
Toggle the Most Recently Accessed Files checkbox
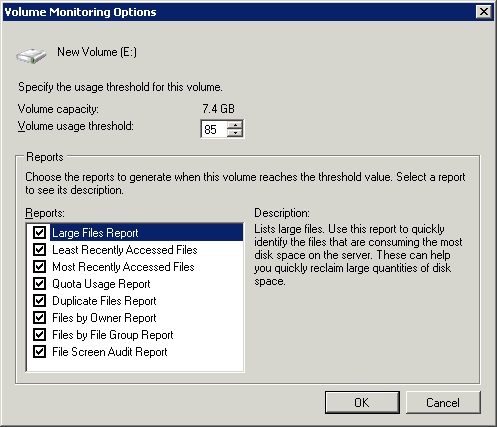click(x=39, y=266)
